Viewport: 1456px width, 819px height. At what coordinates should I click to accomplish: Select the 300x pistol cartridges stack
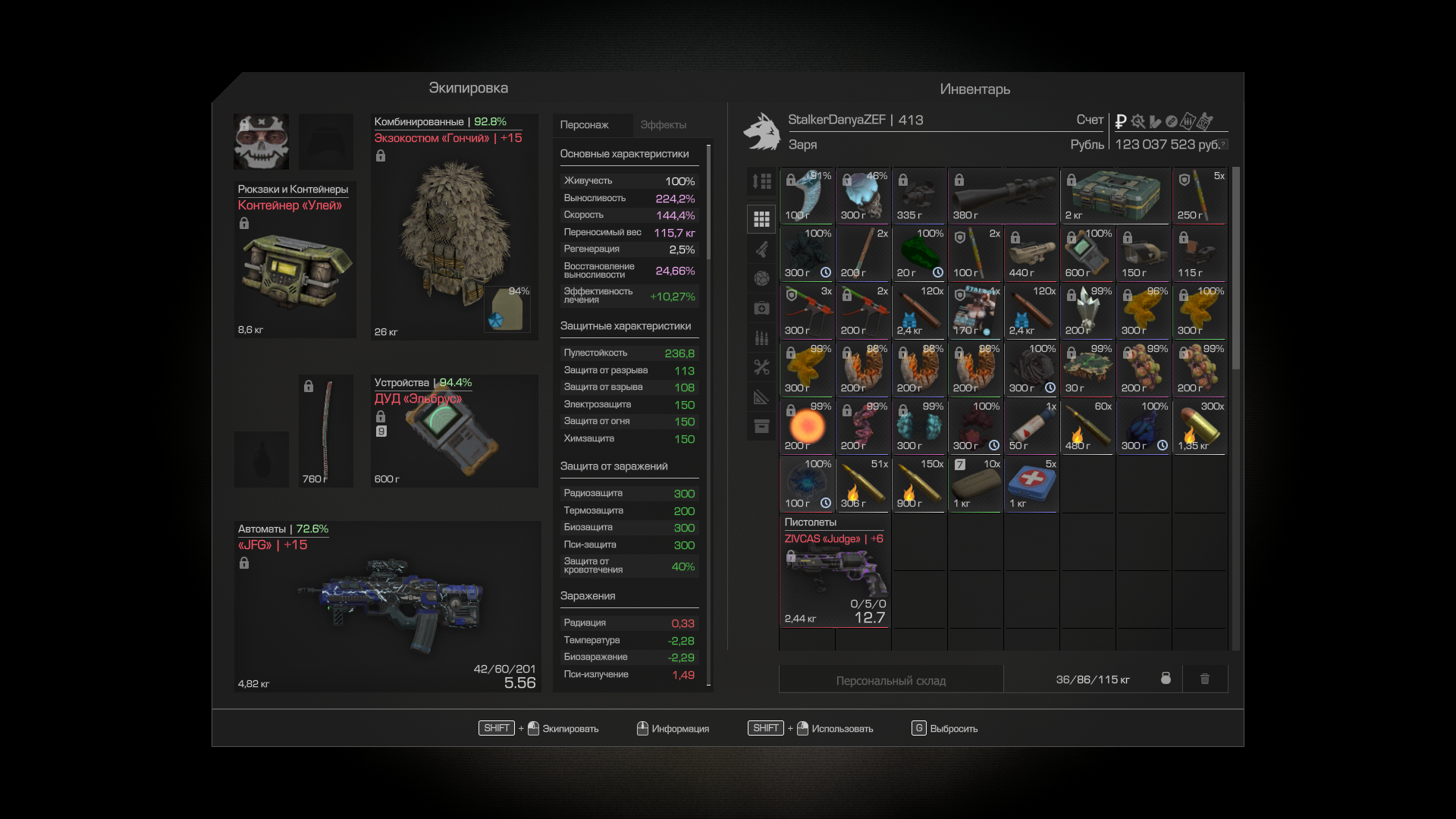coord(1200,426)
